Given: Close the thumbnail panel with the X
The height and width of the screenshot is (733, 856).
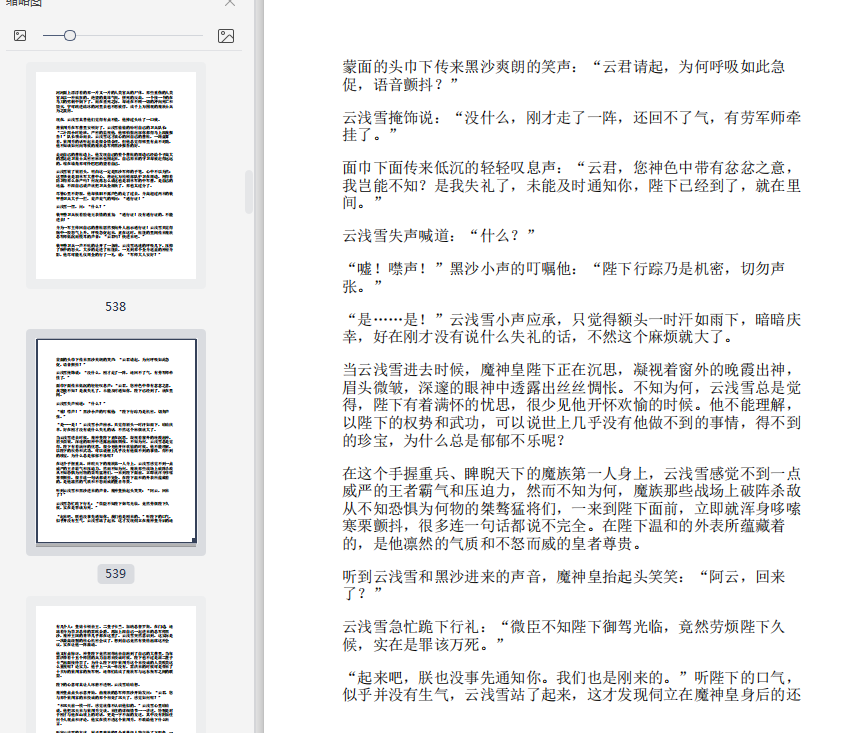Looking at the screenshot, I should click(x=230, y=3).
